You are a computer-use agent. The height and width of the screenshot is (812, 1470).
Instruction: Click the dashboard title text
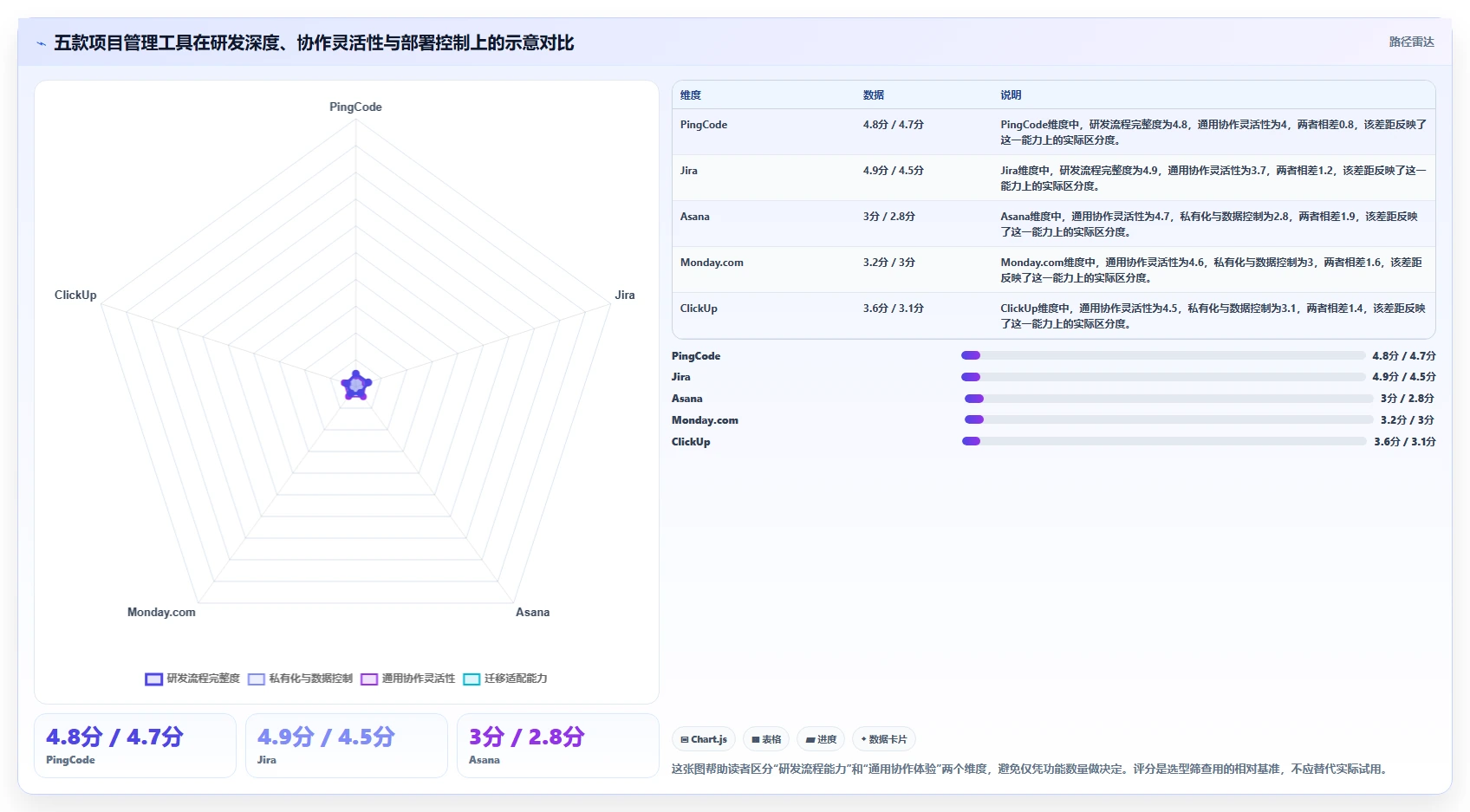click(314, 43)
